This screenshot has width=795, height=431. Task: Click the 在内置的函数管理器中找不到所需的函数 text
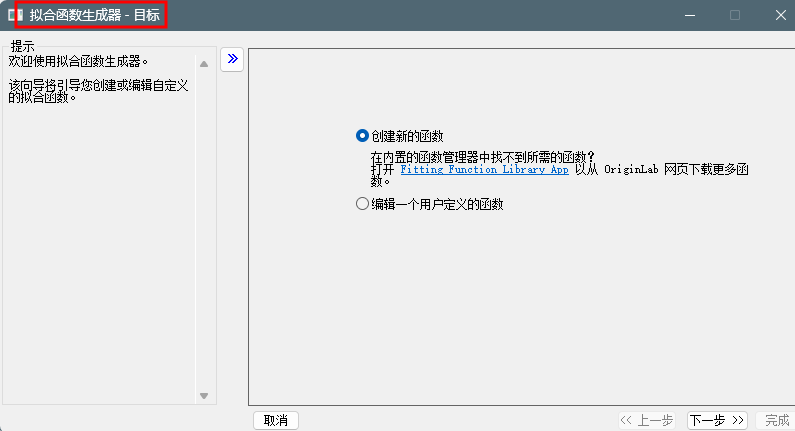(x=482, y=157)
